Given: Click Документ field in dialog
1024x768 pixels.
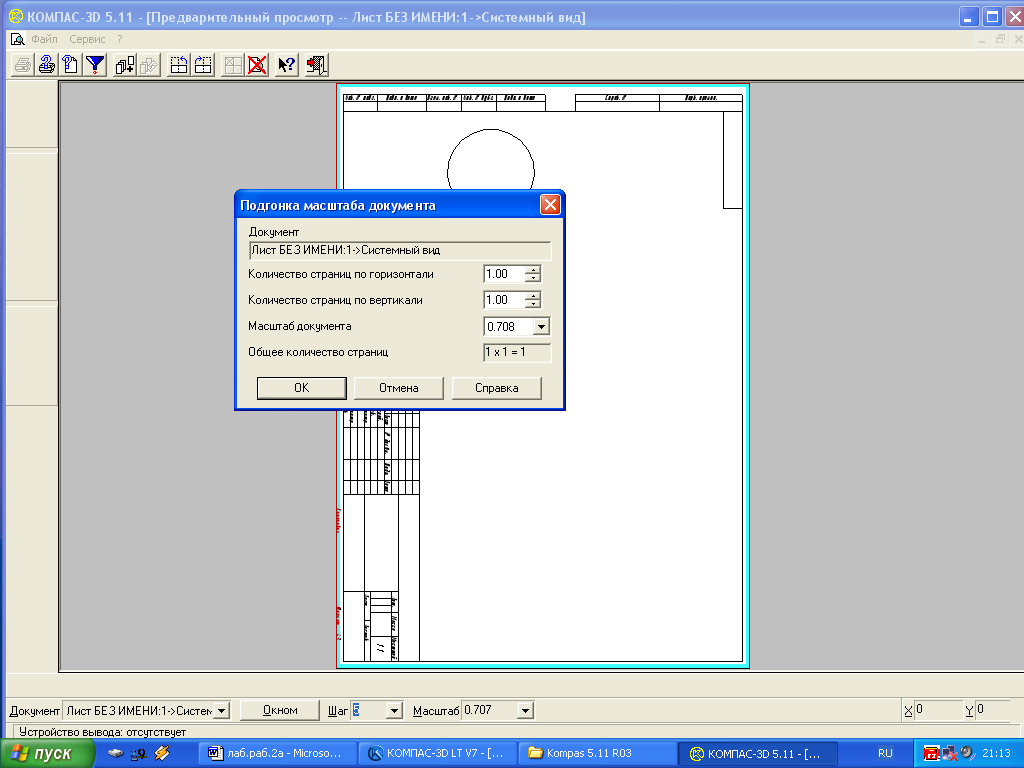Looking at the screenshot, I should click(x=400, y=250).
